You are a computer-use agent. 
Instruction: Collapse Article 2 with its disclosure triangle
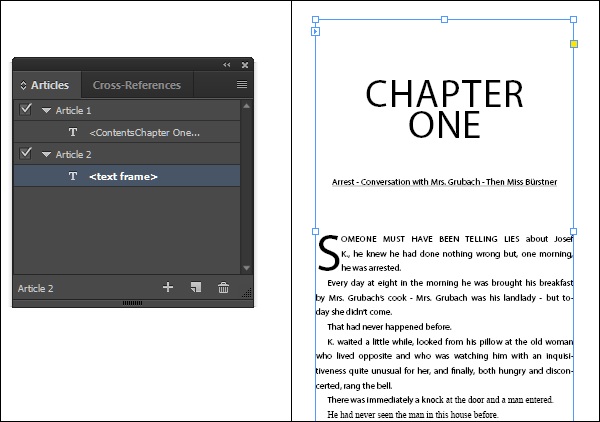46,155
